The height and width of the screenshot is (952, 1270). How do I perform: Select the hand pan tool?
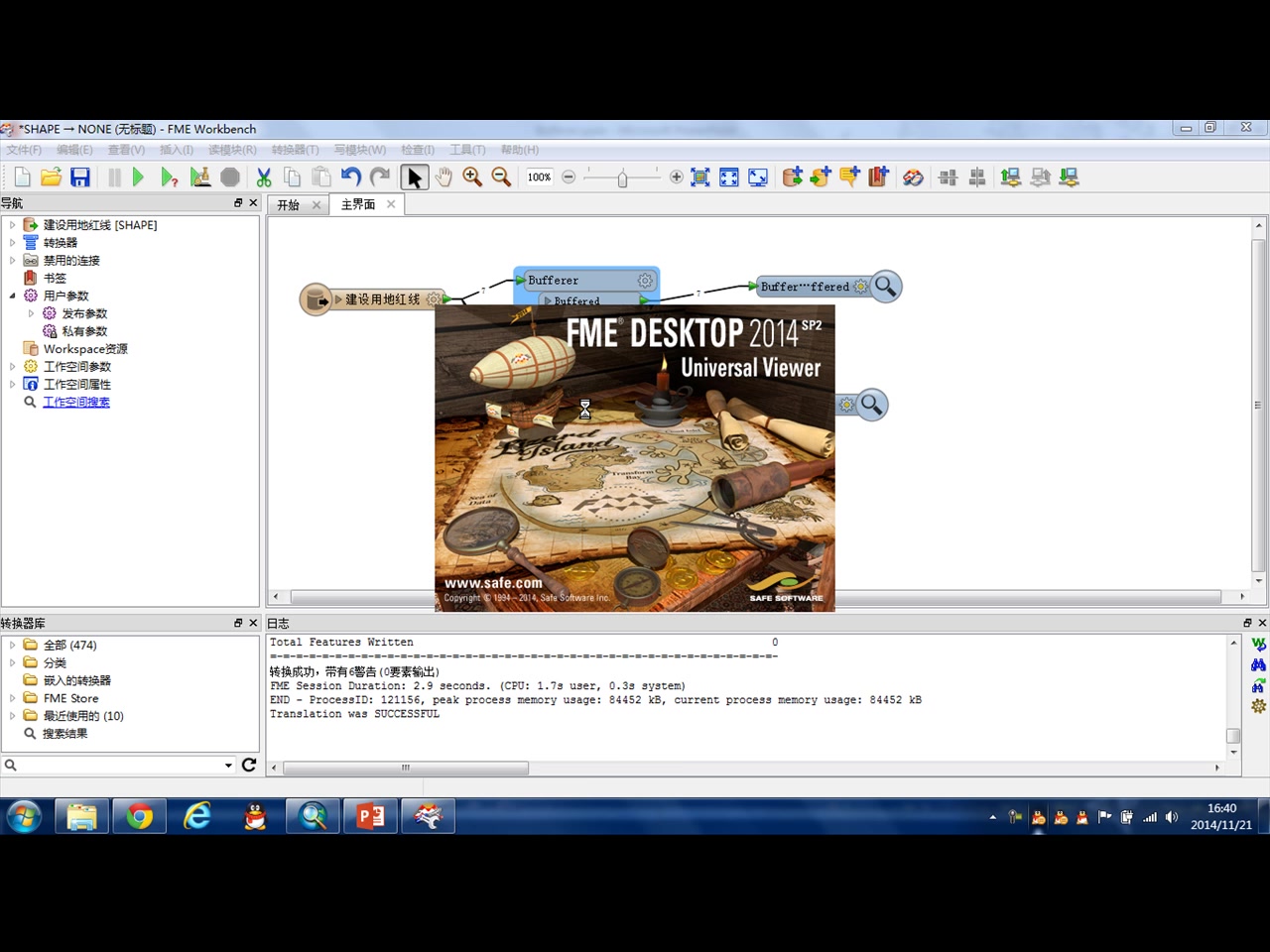(x=444, y=177)
